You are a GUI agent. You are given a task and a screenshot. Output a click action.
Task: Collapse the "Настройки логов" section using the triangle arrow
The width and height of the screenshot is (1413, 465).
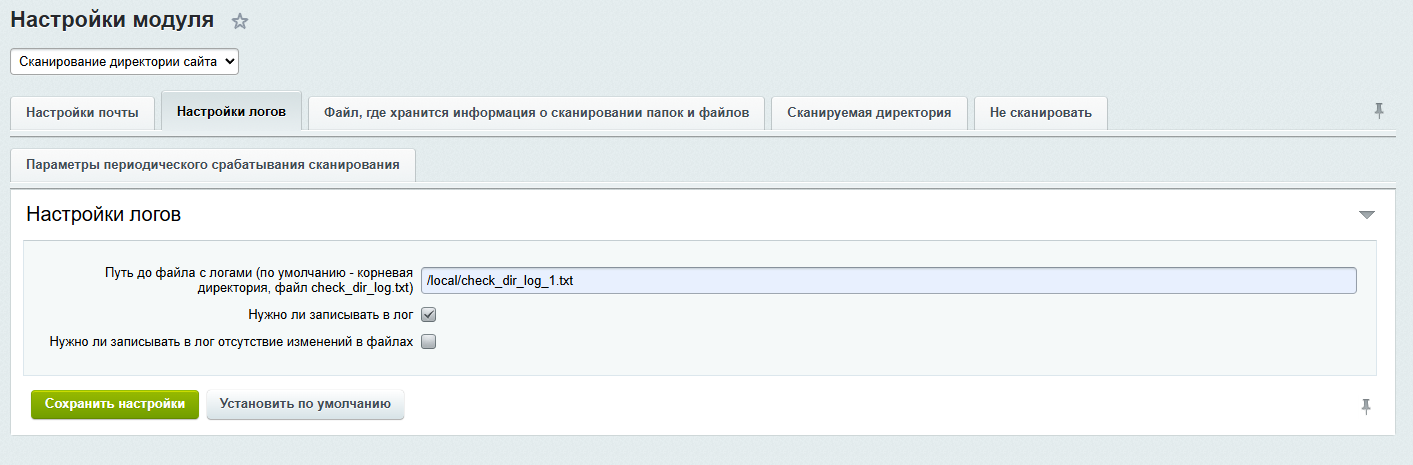[1367, 215]
